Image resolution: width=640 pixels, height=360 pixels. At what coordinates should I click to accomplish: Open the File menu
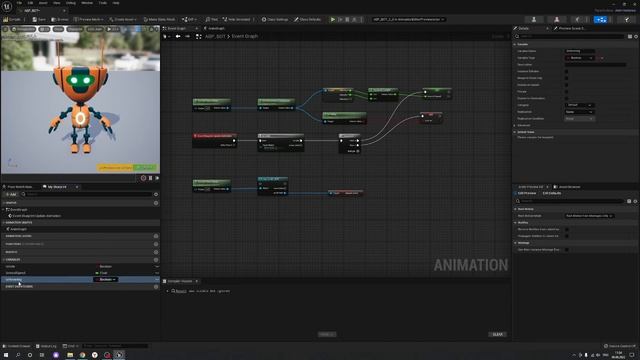coord(19,3)
